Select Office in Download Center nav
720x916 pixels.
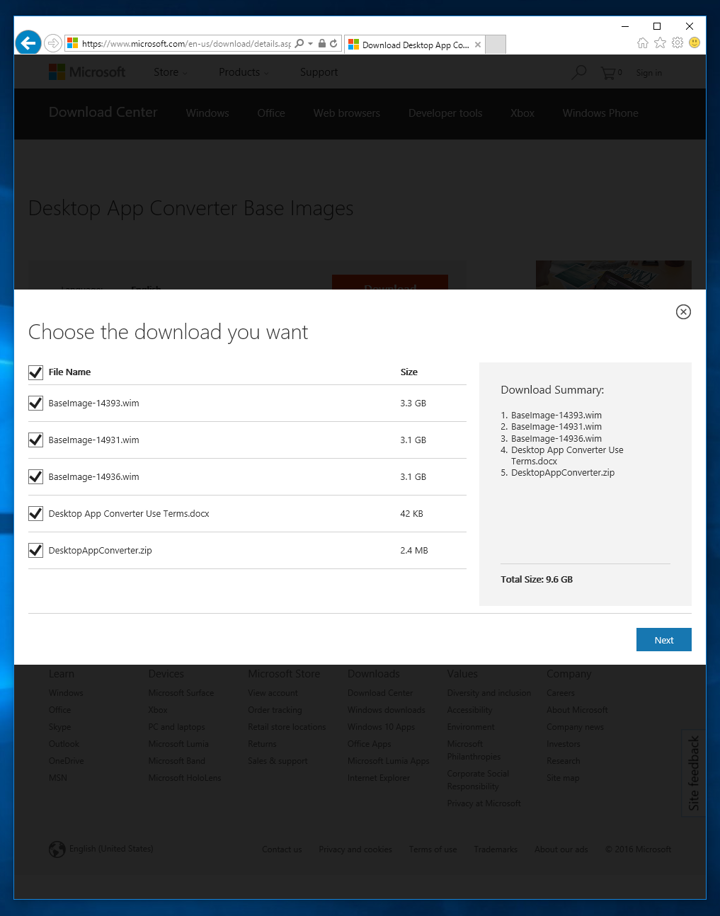pyautogui.click(x=271, y=113)
